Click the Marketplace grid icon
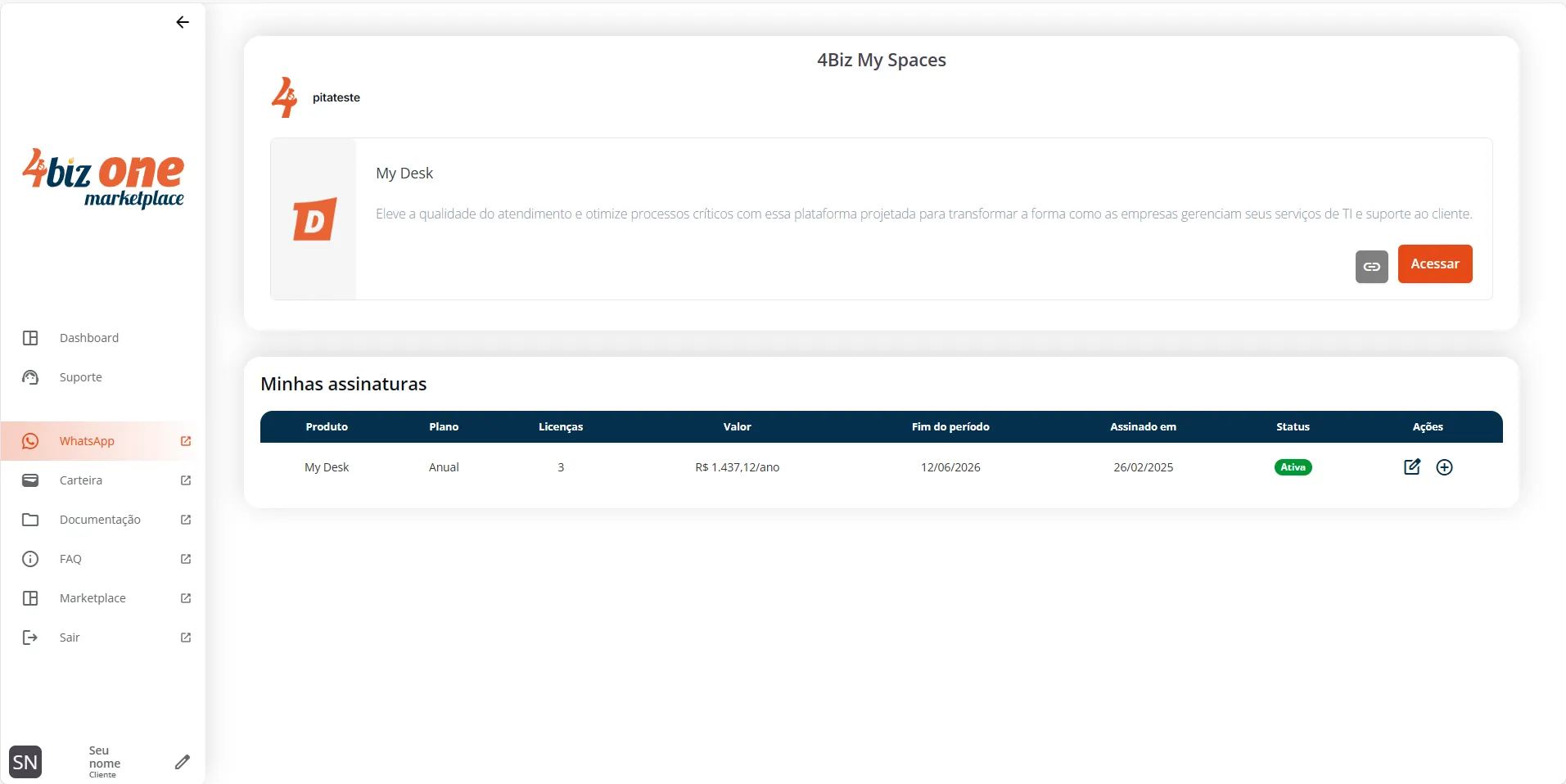This screenshot has width=1566, height=784. click(30, 598)
